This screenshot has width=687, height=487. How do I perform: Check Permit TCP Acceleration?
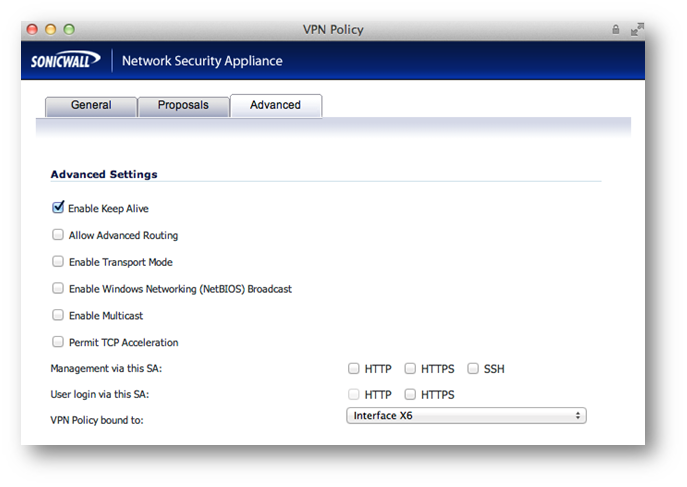[x=58, y=342]
